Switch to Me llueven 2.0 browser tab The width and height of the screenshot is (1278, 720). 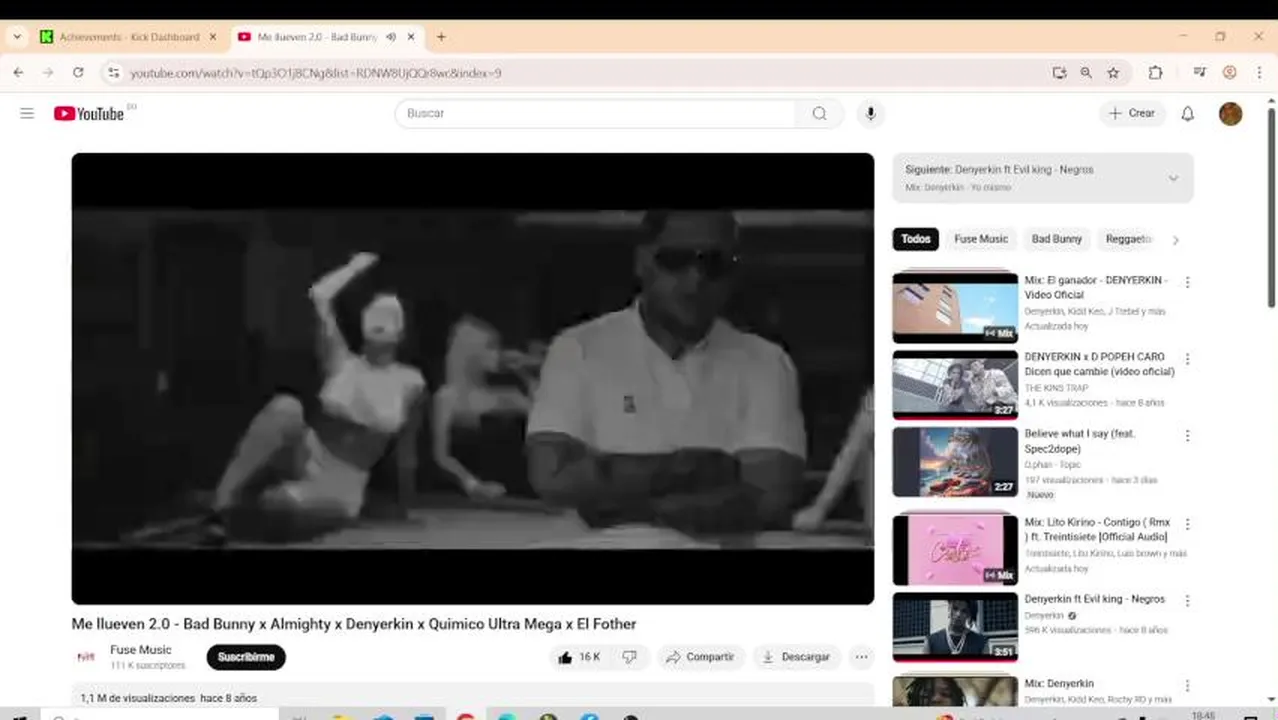click(x=316, y=37)
